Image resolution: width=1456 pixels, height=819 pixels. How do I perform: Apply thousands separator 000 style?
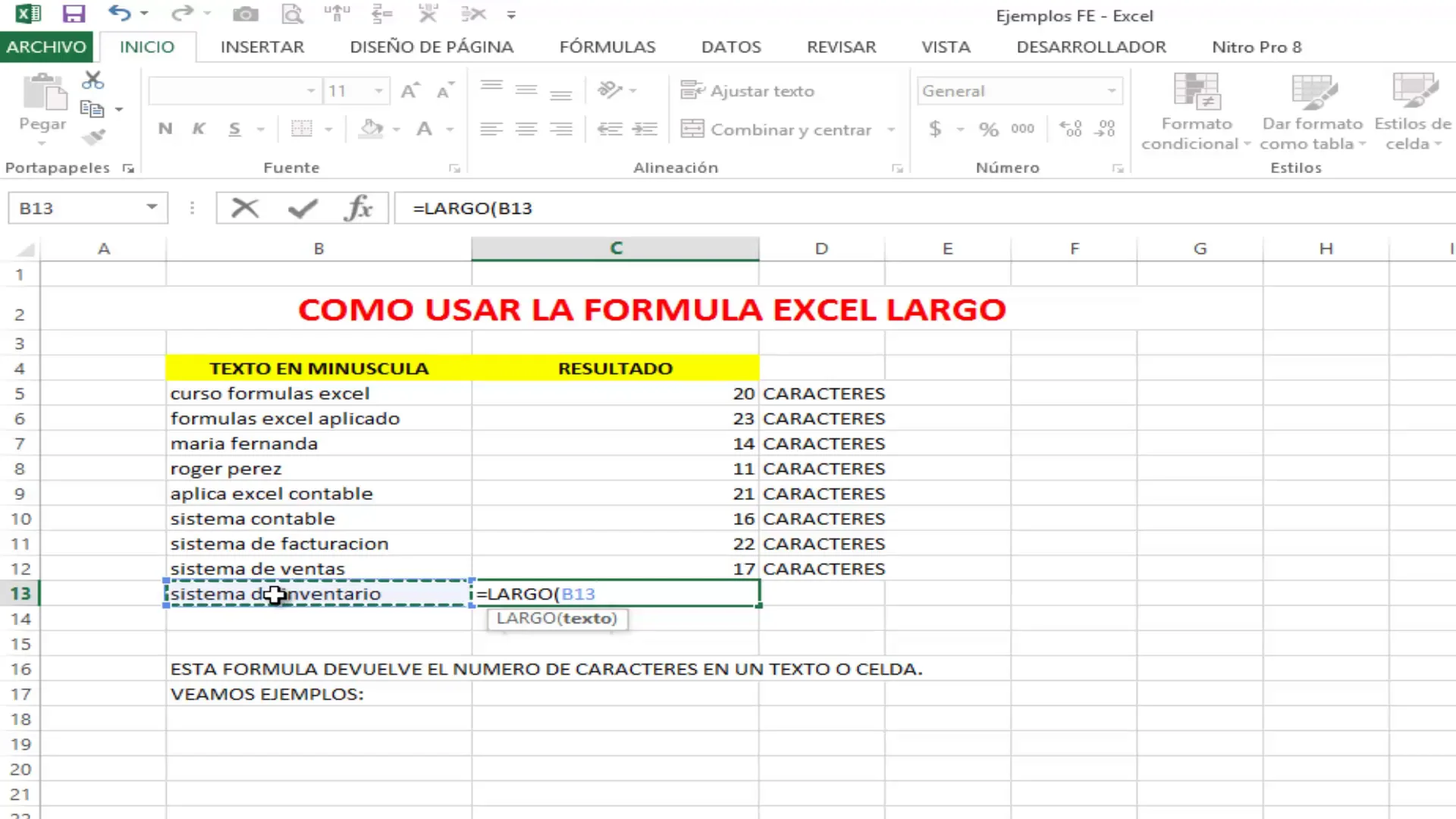(x=1022, y=129)
